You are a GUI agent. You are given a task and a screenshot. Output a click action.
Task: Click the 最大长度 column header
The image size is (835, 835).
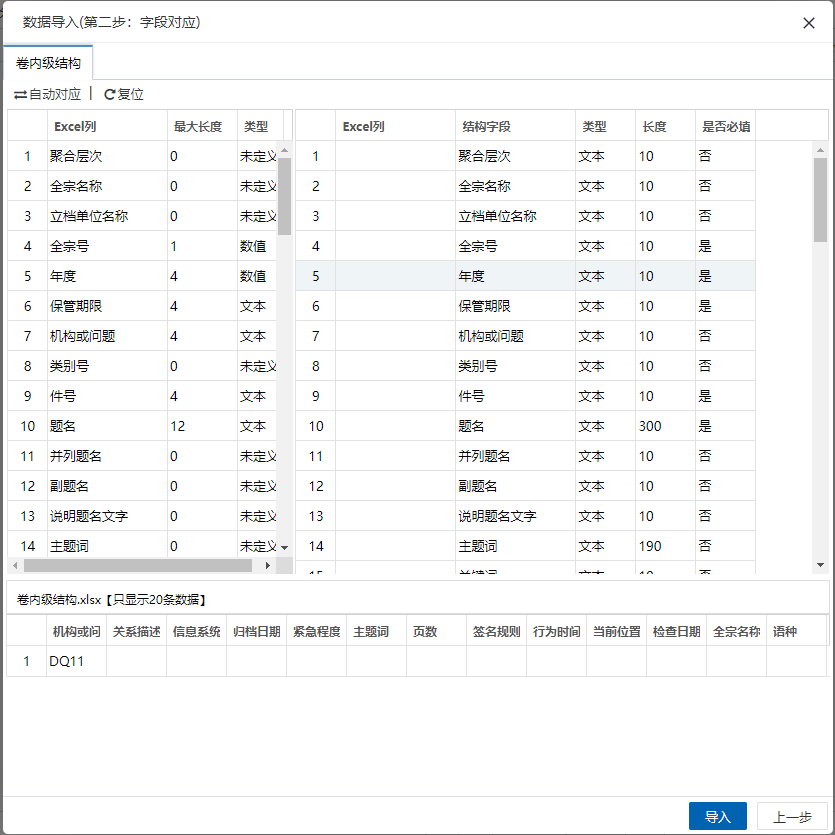[x=198, y=127]
